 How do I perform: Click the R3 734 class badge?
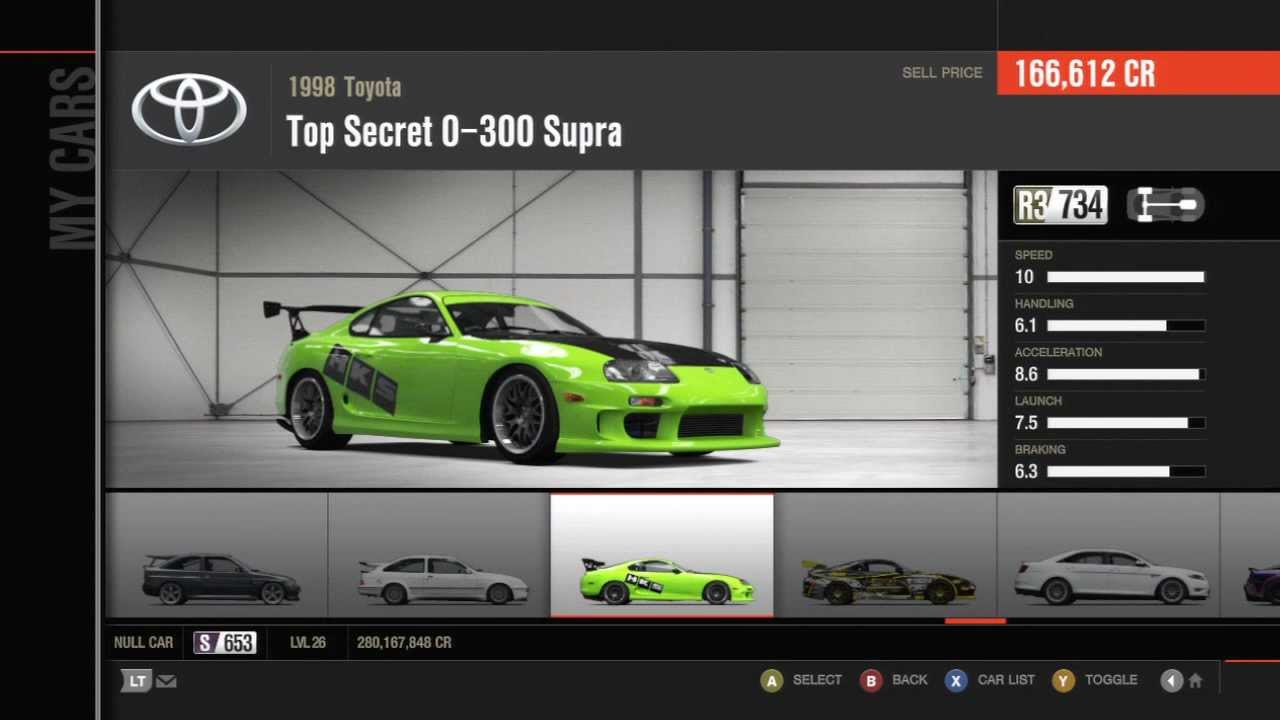coord(1060,205)
